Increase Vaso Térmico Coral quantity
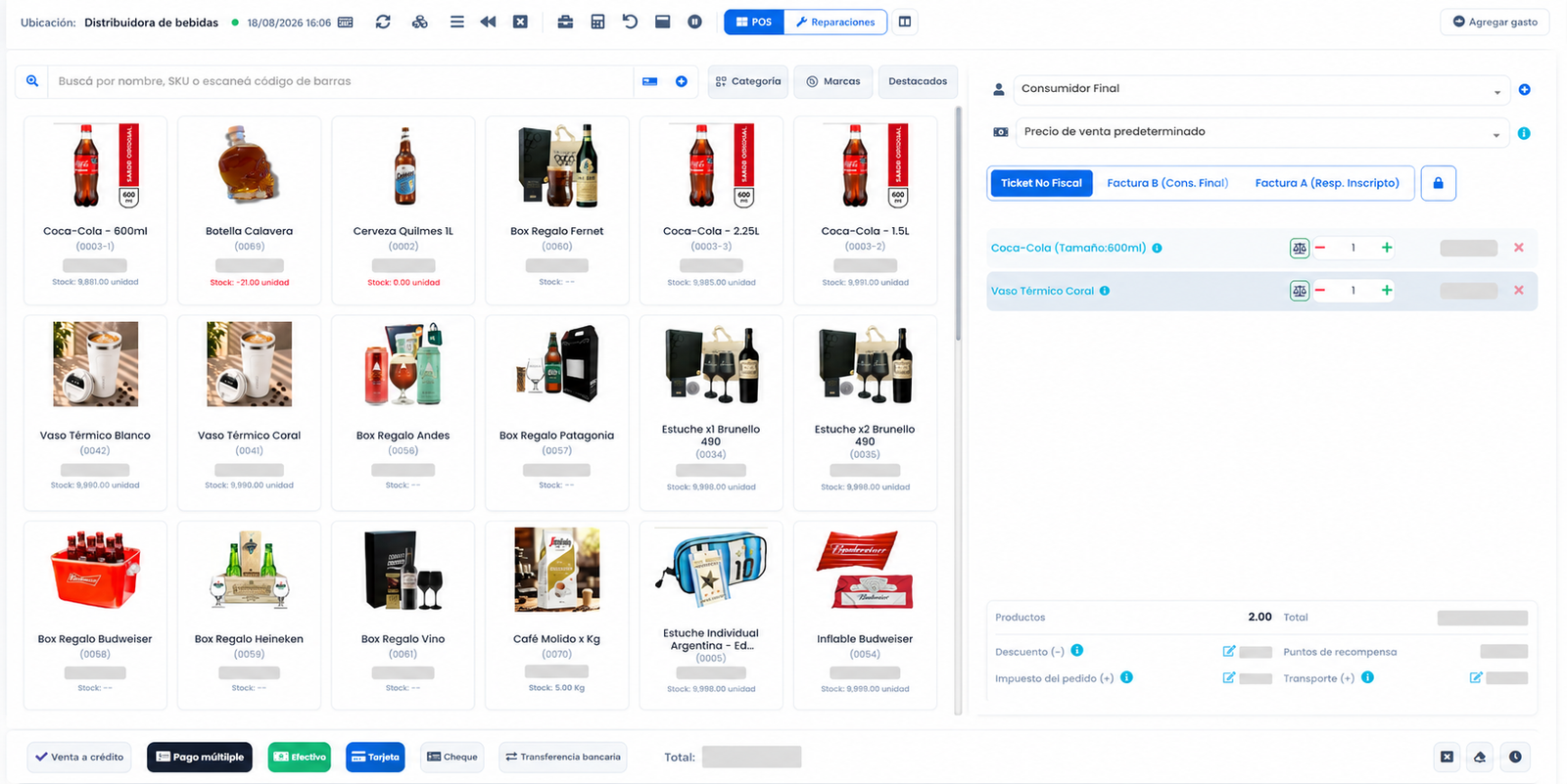 coord(1387,291)
